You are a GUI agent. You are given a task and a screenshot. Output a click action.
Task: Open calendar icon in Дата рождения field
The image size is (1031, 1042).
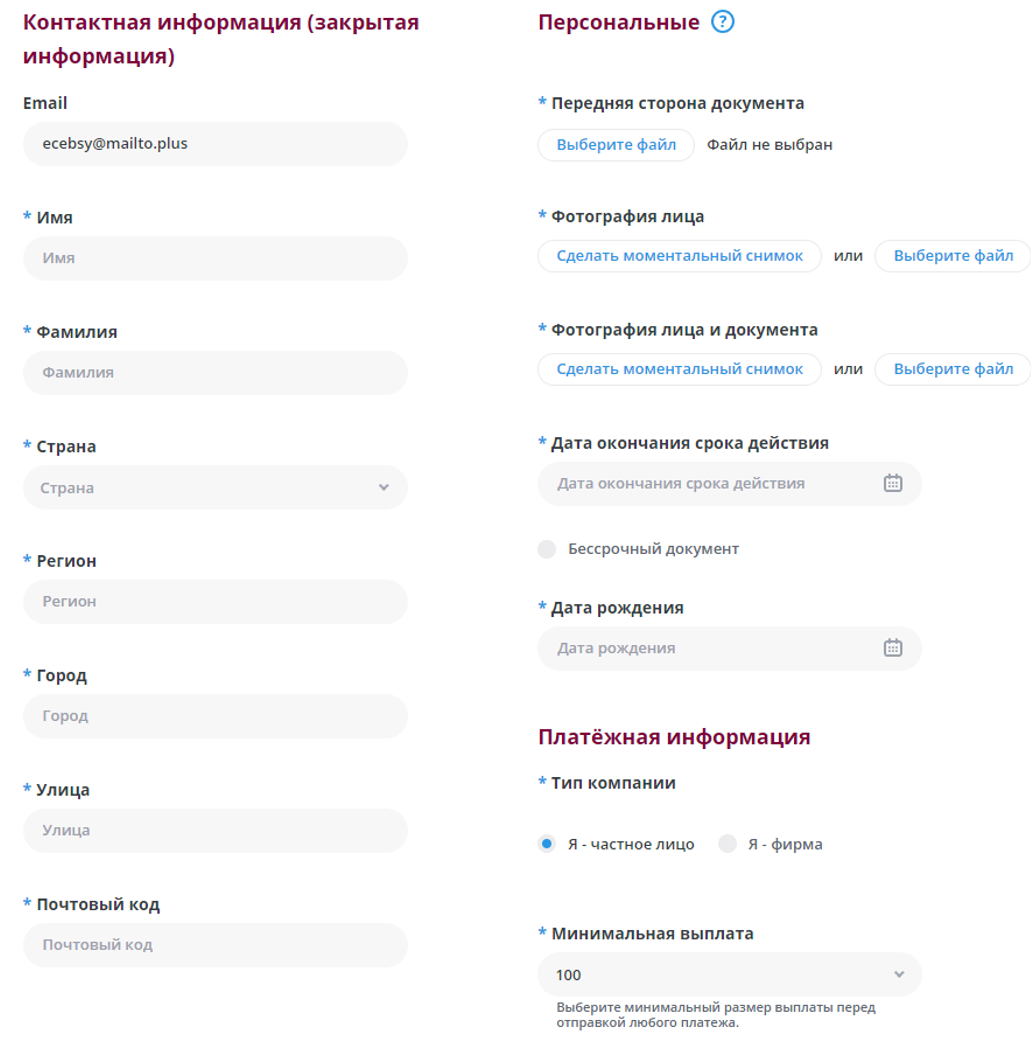tap(892, 647)
